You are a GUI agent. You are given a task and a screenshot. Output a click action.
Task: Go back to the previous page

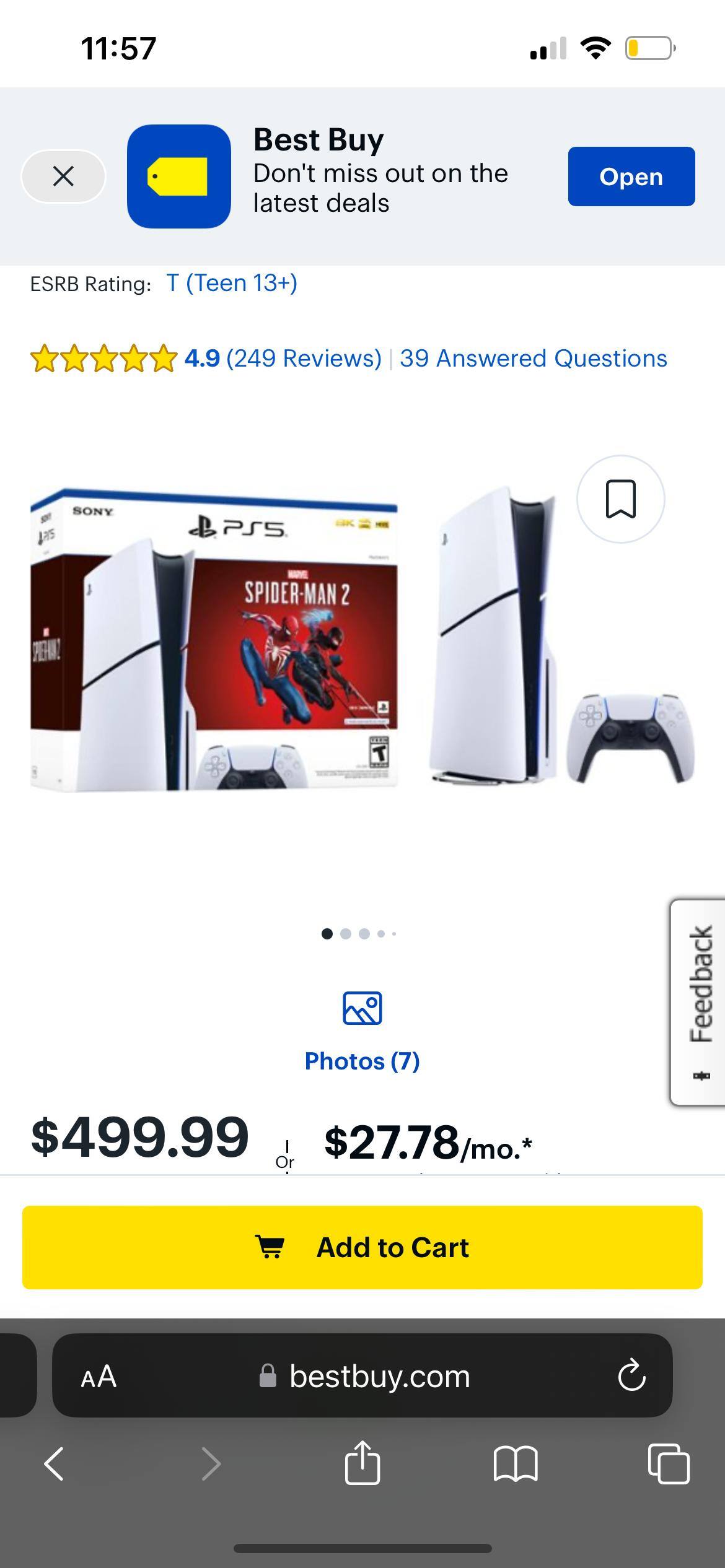pos(54,1464)
